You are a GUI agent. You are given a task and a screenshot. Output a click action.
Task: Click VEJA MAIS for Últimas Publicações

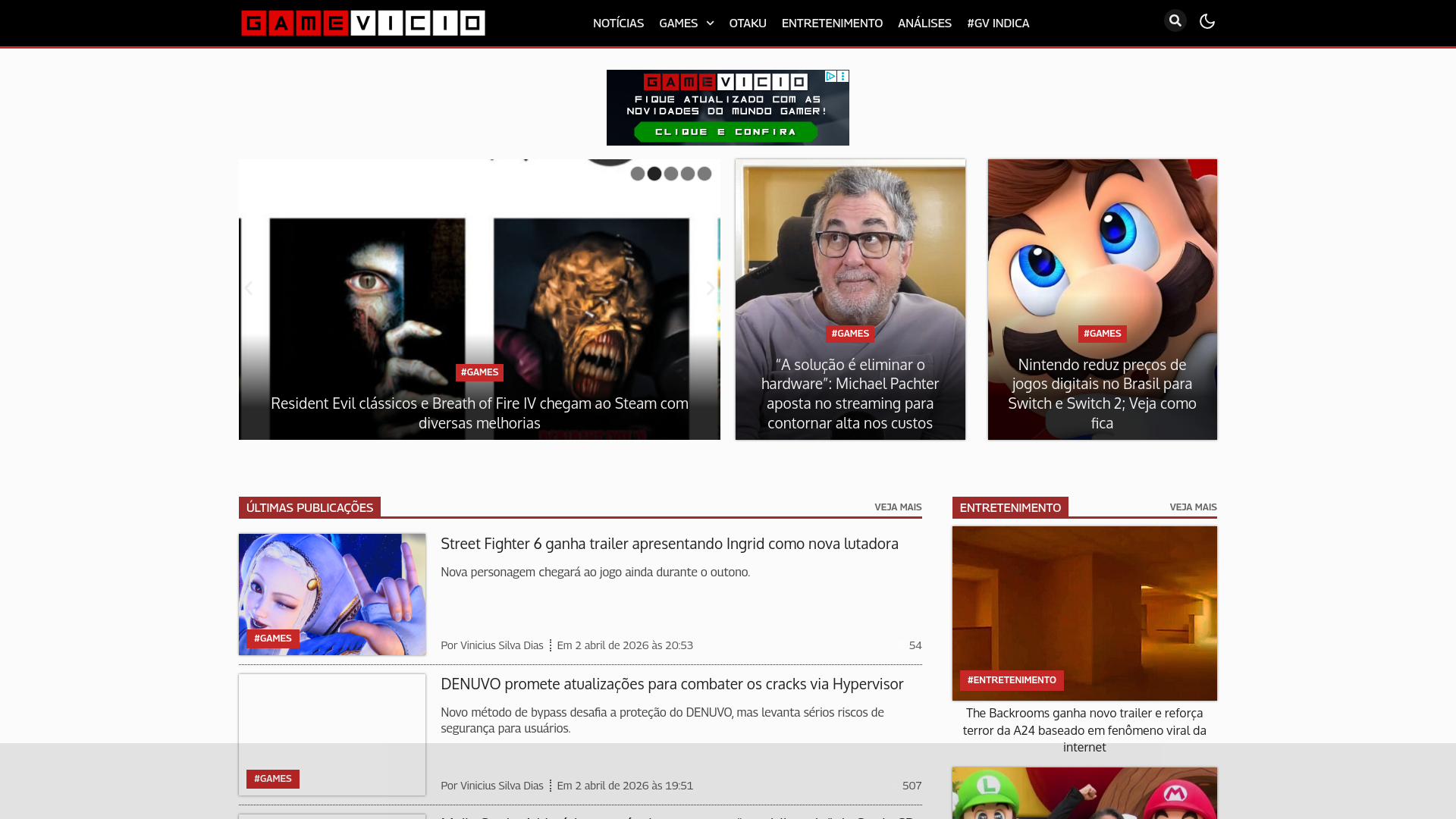click(x=898, y=507)
